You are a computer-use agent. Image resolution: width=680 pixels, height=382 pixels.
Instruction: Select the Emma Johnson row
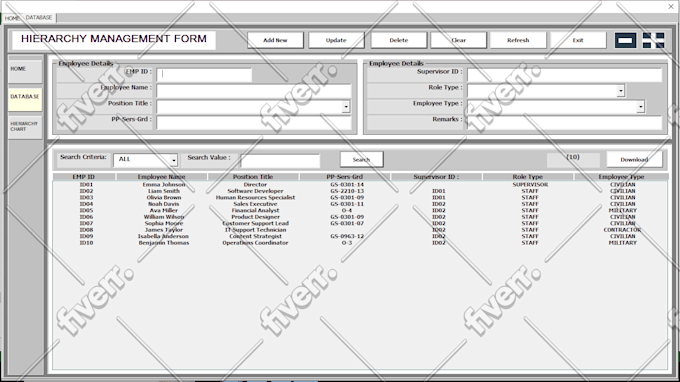[x=360, y=185]
